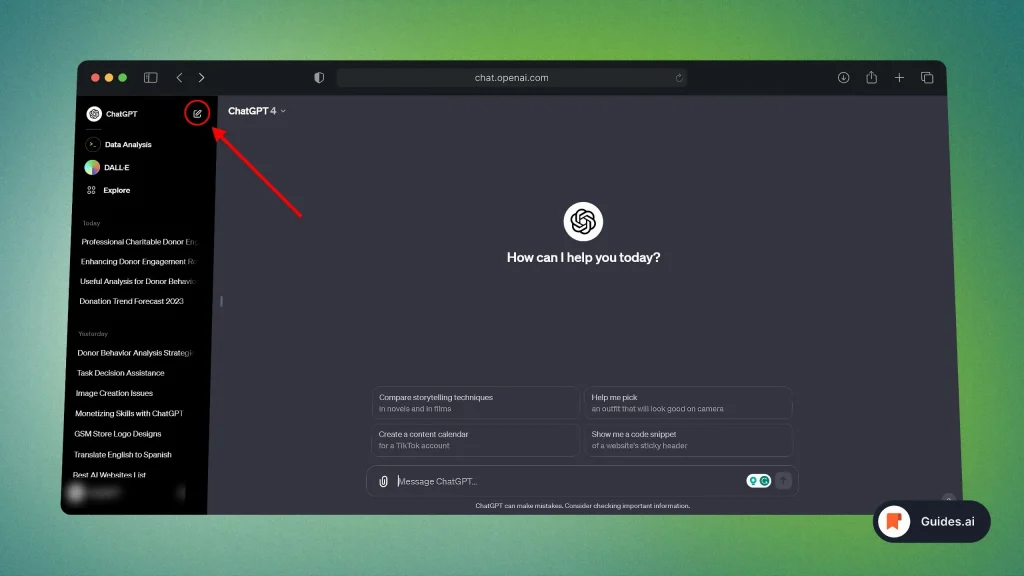Screen dimensions: 1024x576
Task: Open Safari downloads icon
Action: click(x=843, y=78)
